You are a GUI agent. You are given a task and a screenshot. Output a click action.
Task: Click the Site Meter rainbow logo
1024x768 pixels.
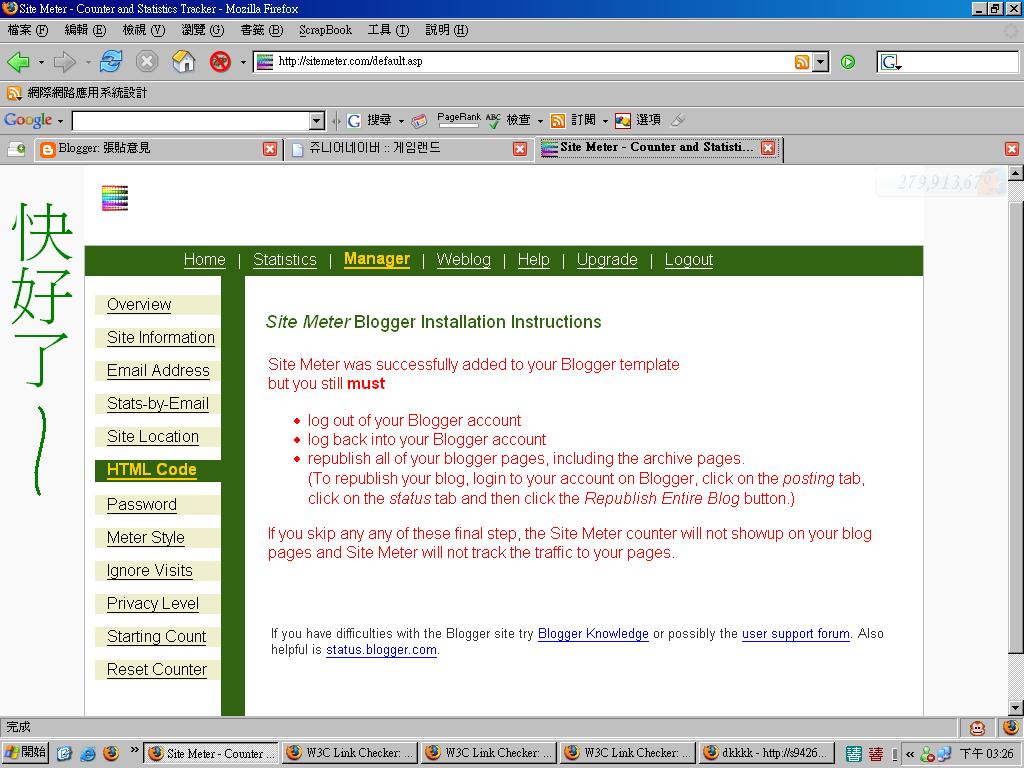115,199
